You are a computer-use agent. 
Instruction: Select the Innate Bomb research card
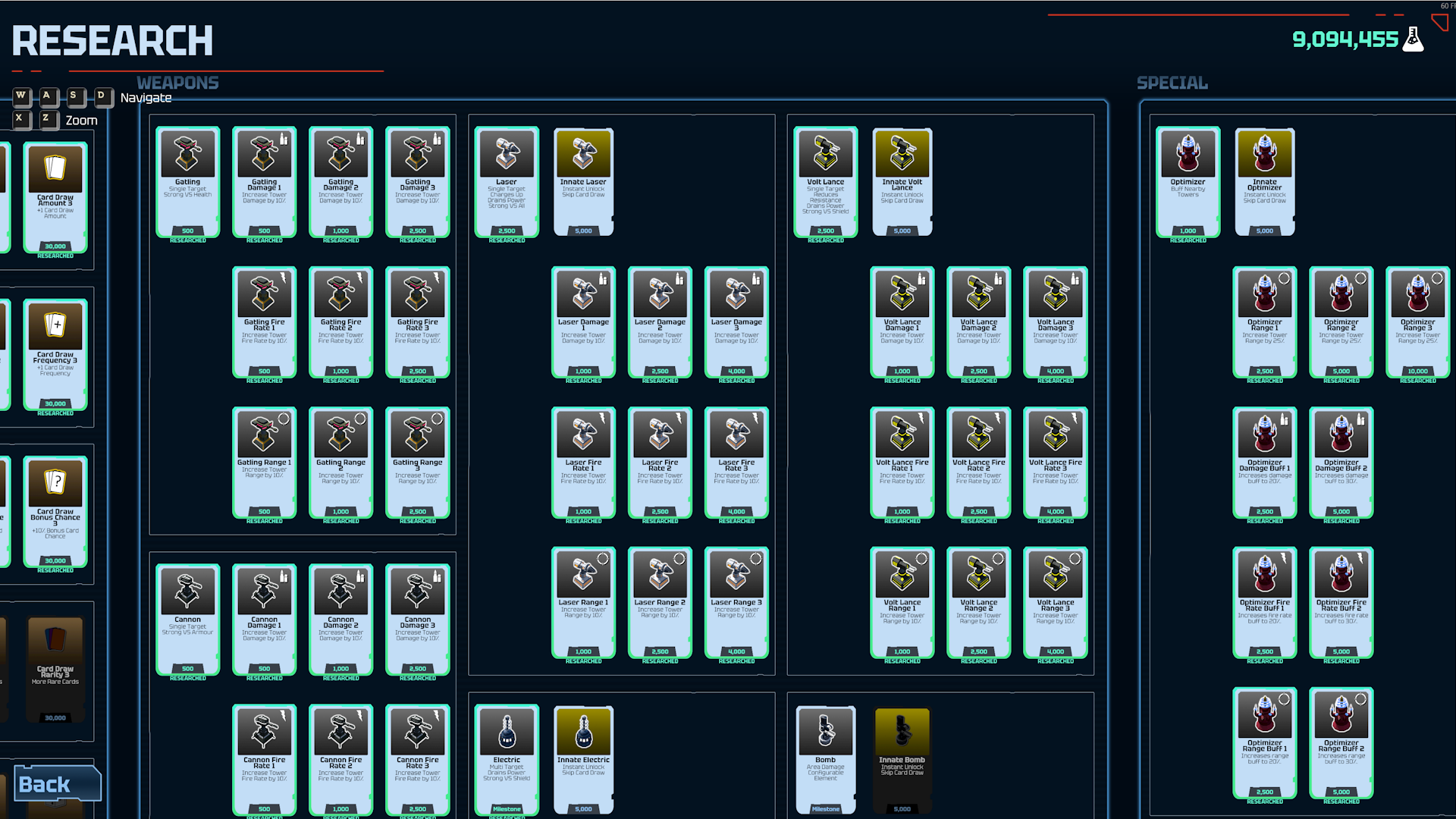[902, 761]
